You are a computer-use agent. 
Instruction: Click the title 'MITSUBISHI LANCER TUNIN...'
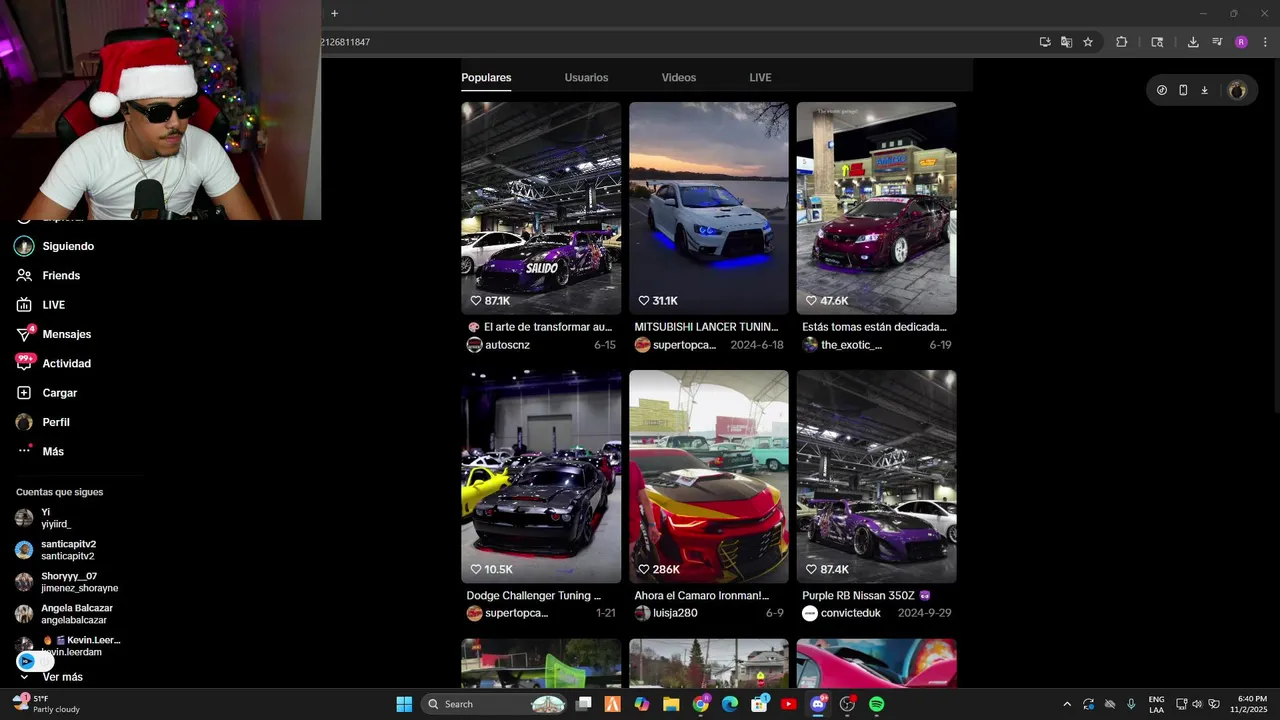pyautogui.click(x=706, y=327)
